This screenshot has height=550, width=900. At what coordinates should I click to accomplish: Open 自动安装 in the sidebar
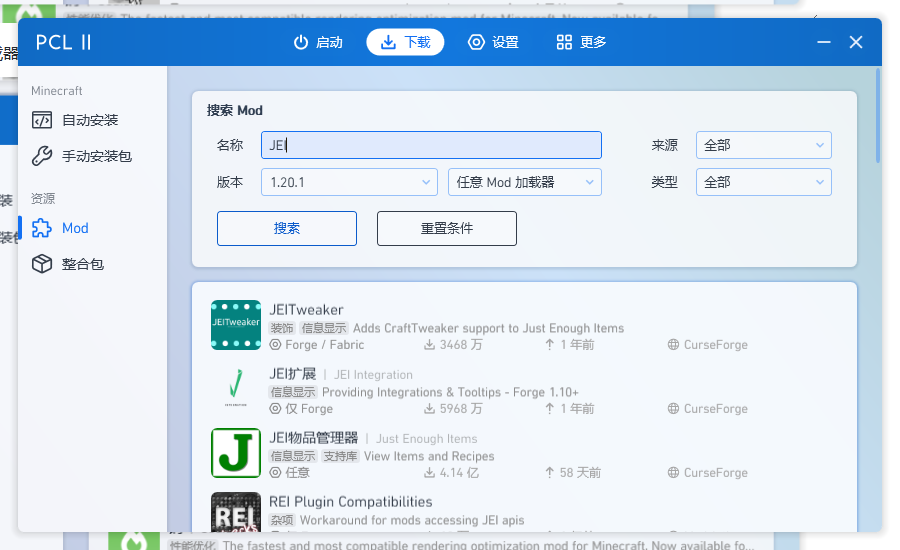click(90, 120)
